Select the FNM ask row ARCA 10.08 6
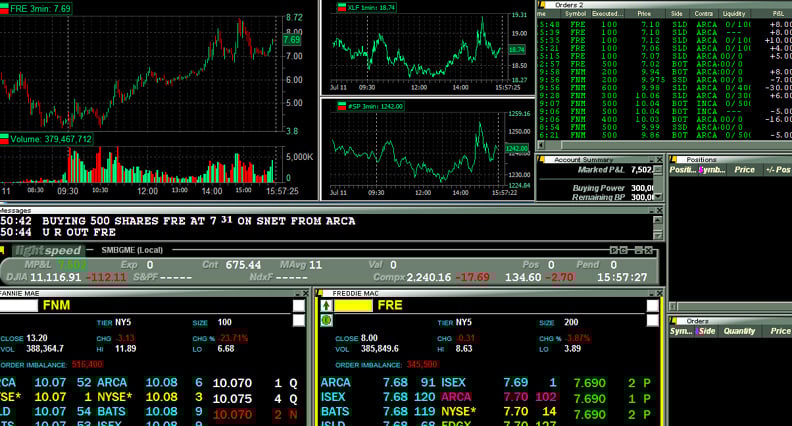This screenshot has width=792, height=426. [150, 383]
